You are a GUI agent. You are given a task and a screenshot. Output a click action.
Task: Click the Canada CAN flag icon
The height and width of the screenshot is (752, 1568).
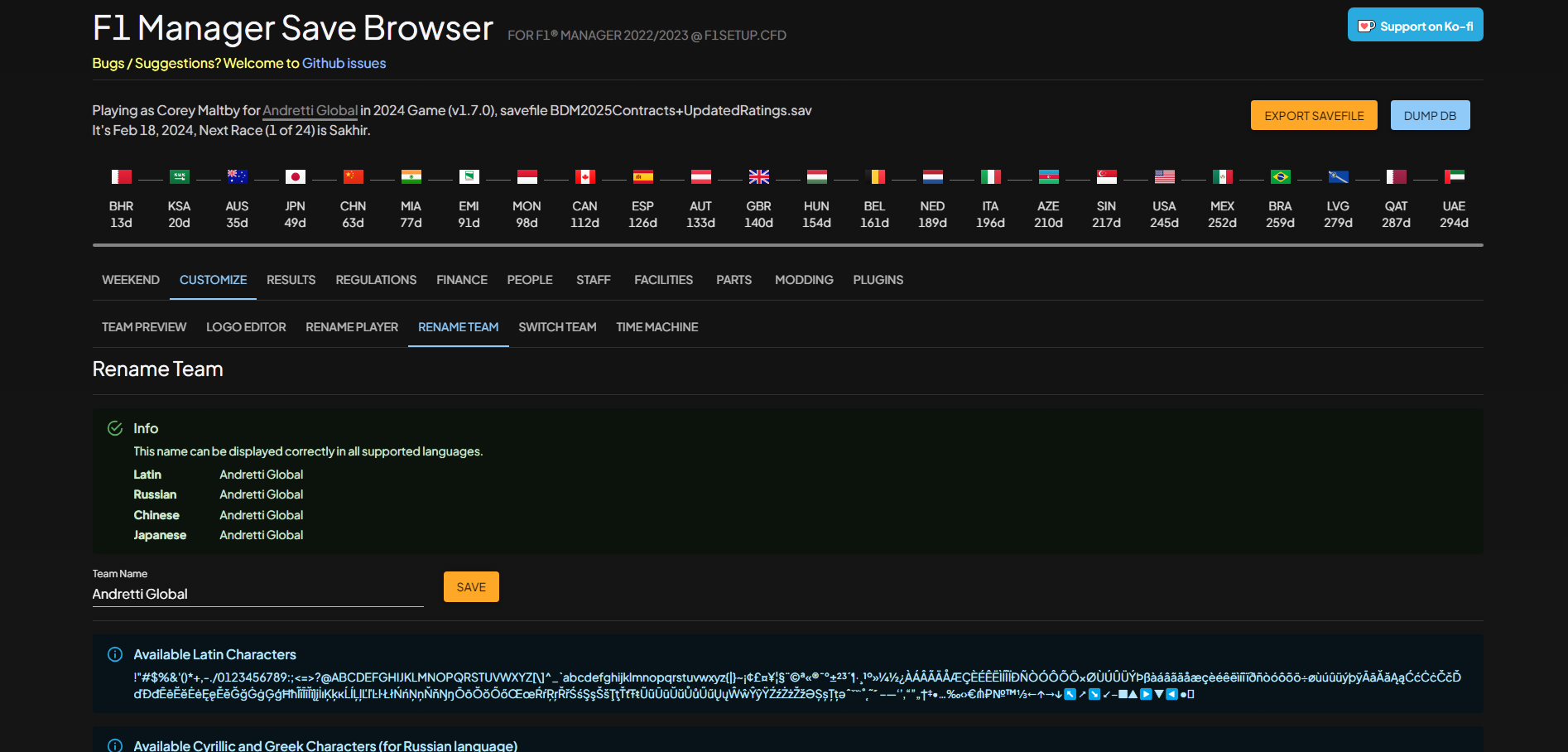coord(584,176)
